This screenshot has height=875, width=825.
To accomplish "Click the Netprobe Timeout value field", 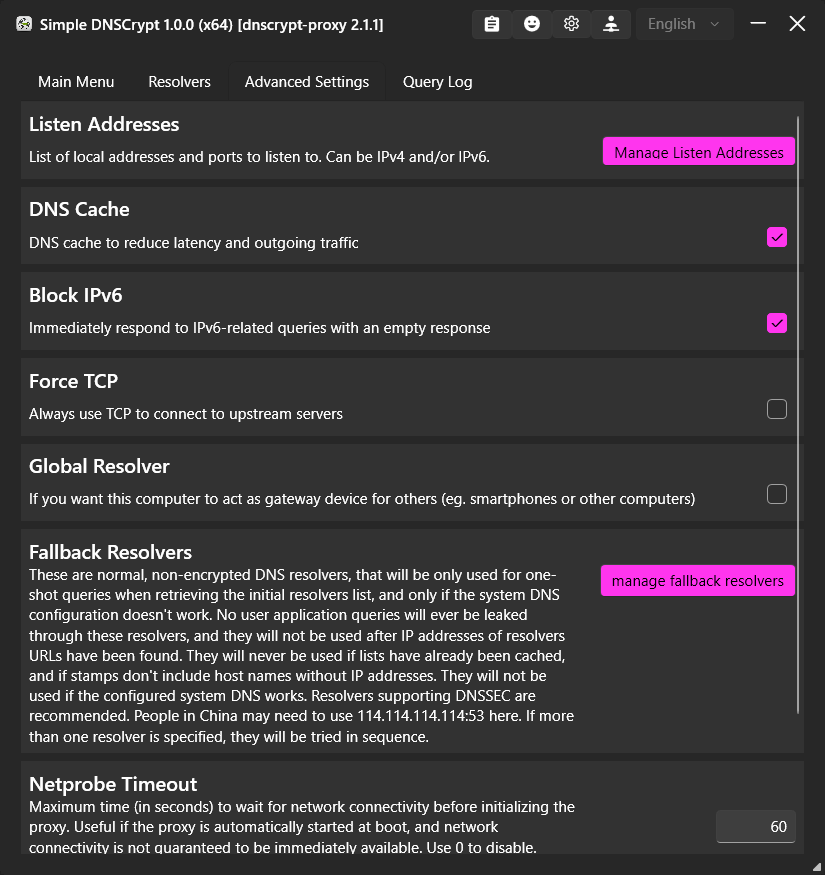I will (756, 826).
